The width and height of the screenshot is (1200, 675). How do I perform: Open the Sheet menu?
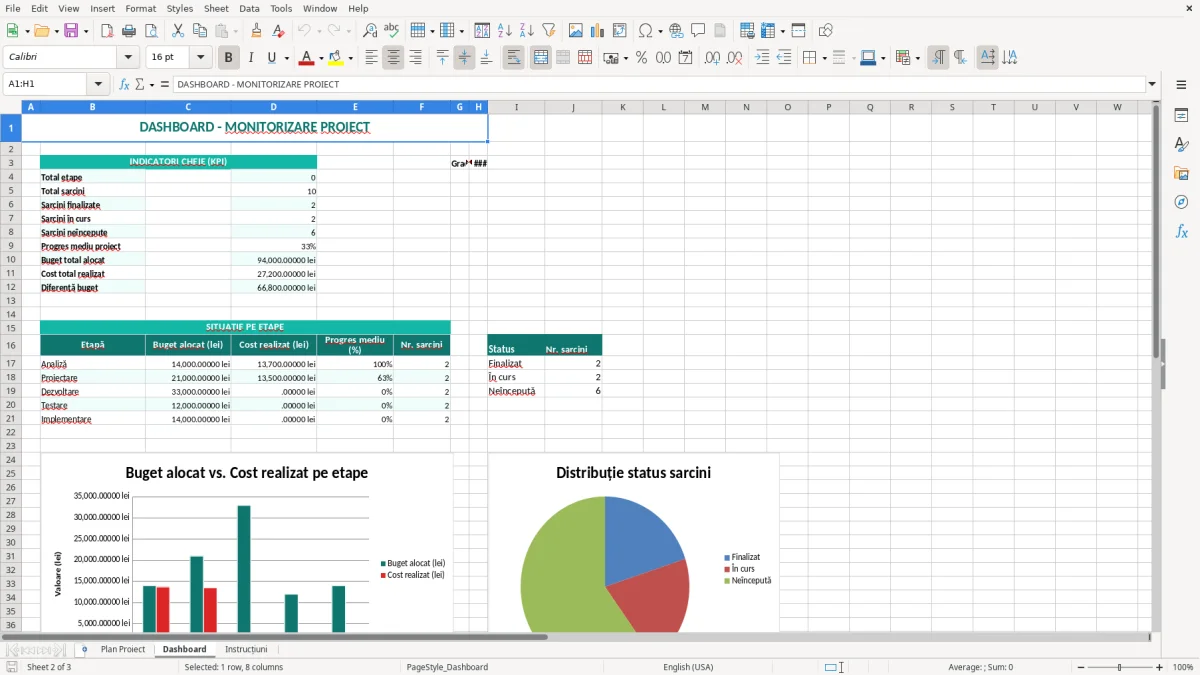point(216,8)
